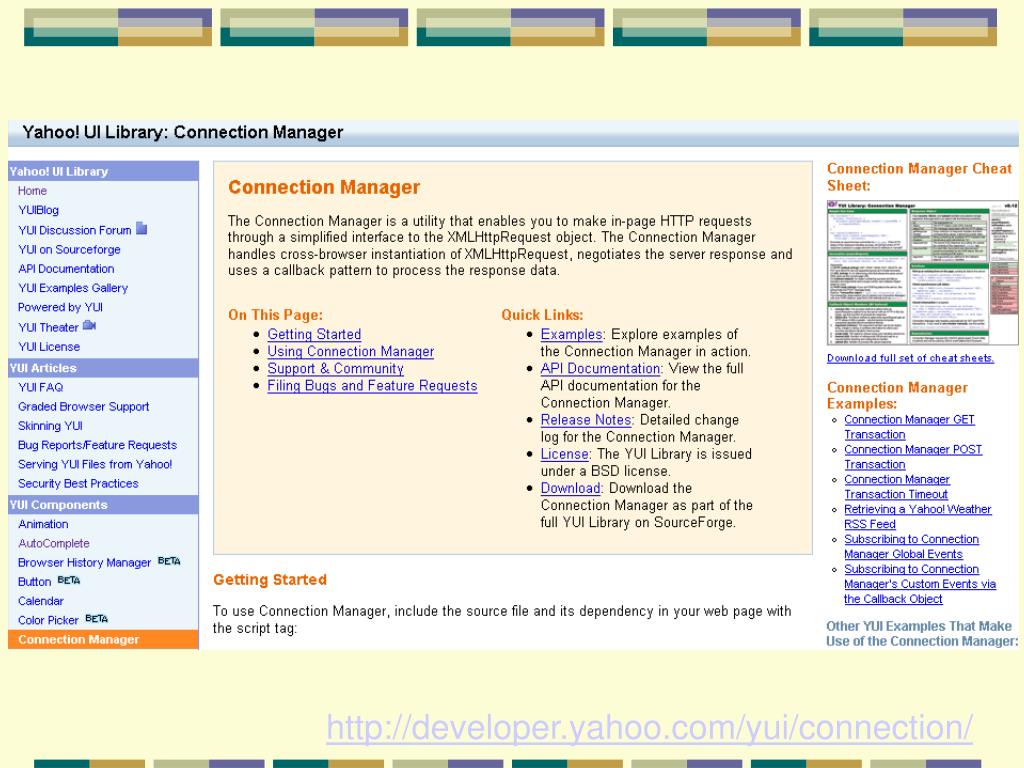Open Bug Reports/Feature Requests article
The image size is (1024, 768).
[97, 445]
